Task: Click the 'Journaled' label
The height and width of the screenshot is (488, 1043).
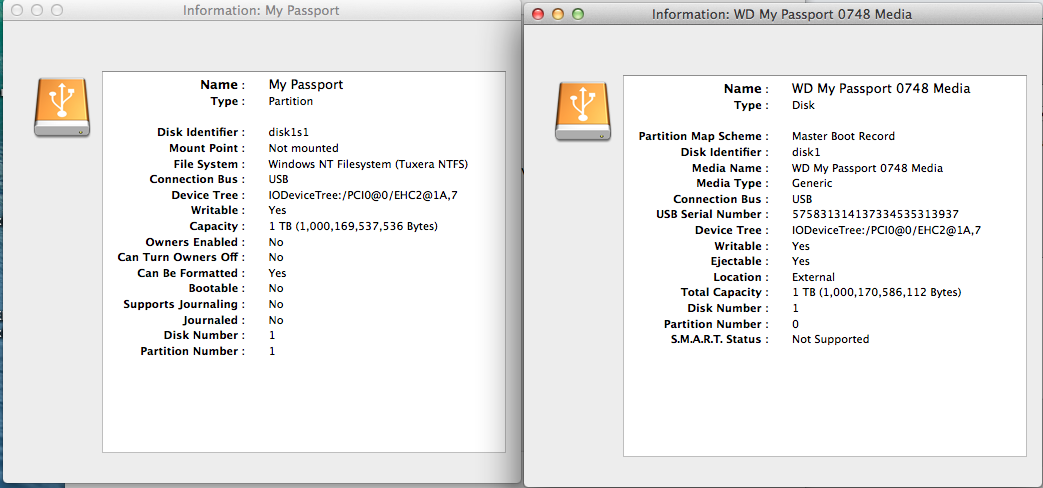Action: click(212, 320)
